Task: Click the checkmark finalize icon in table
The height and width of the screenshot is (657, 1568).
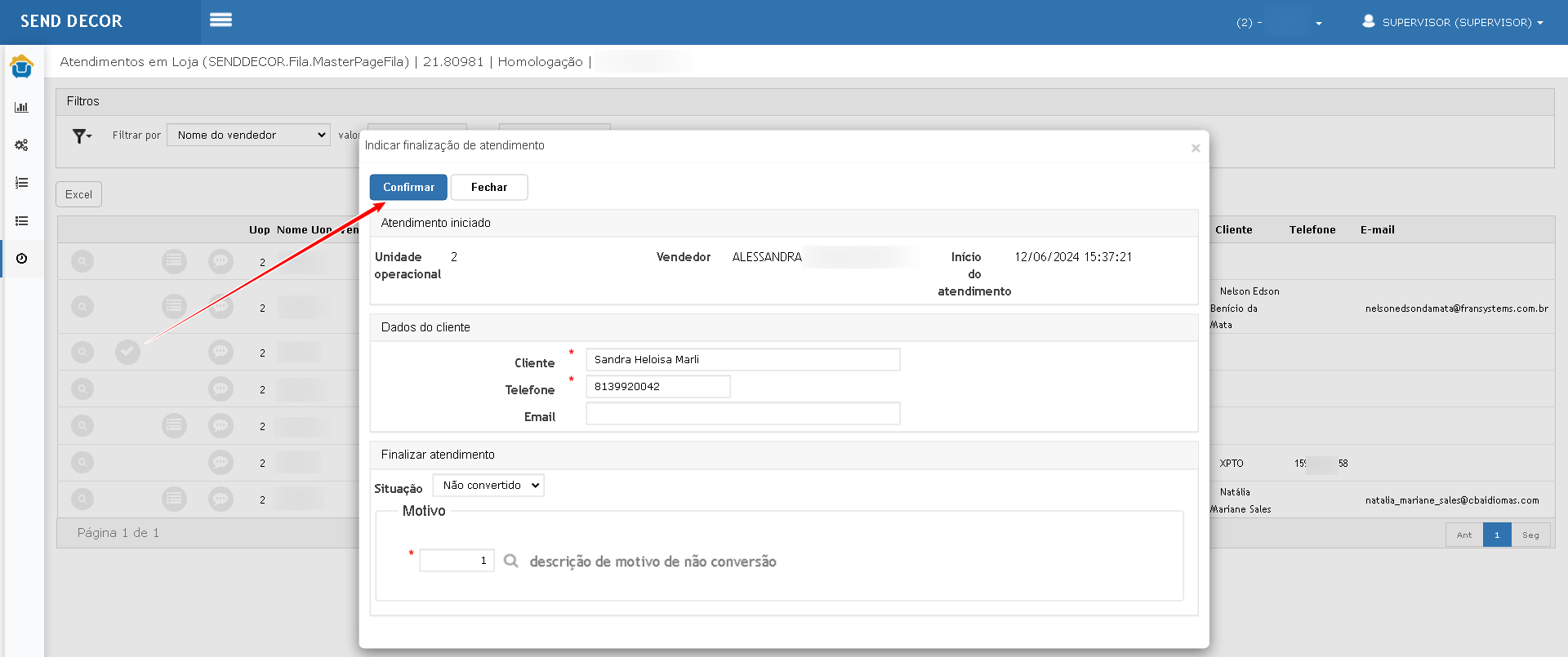Action: pyautogui.click(x=127, y=352)
